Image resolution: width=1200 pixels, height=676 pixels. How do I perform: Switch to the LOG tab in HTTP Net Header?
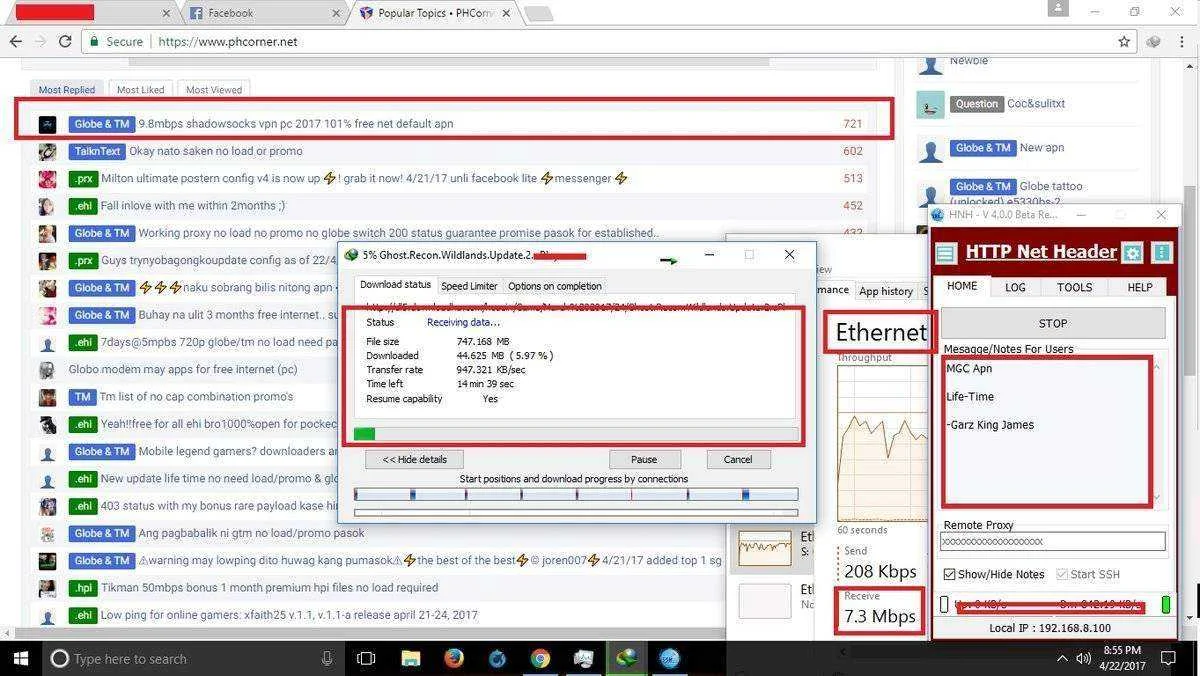pos(1015,287)
